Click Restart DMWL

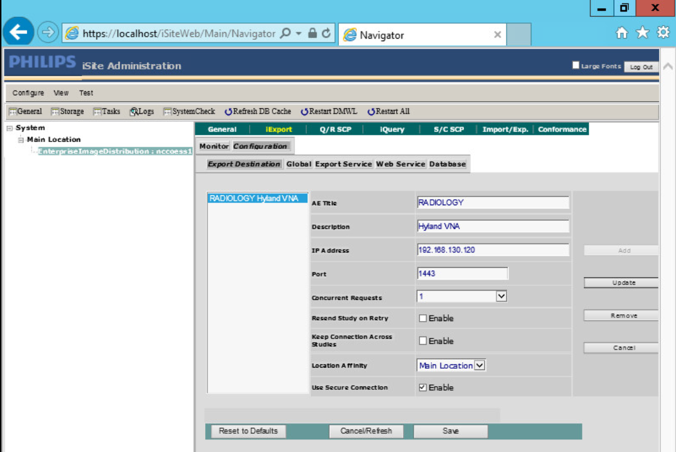point(329,111)
